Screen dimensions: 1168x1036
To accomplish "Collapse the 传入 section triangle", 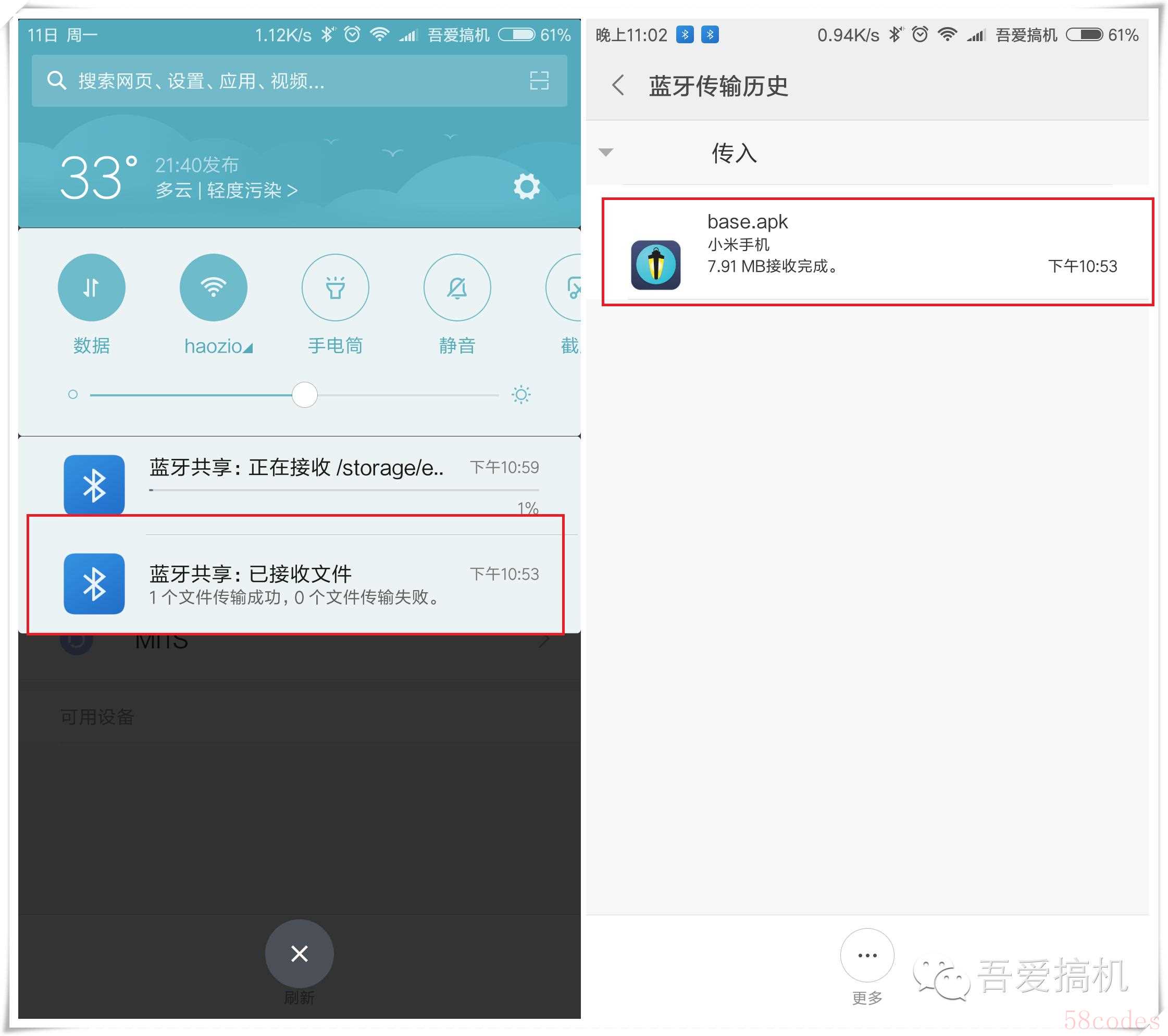I will [606, 152].
